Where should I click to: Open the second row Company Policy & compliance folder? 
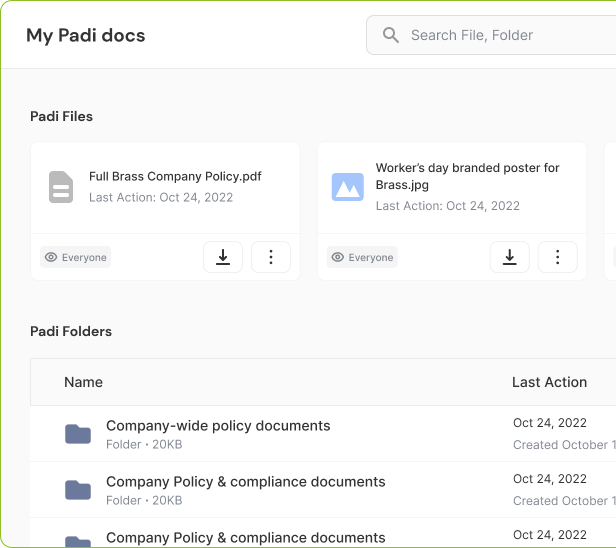point(245,482)
